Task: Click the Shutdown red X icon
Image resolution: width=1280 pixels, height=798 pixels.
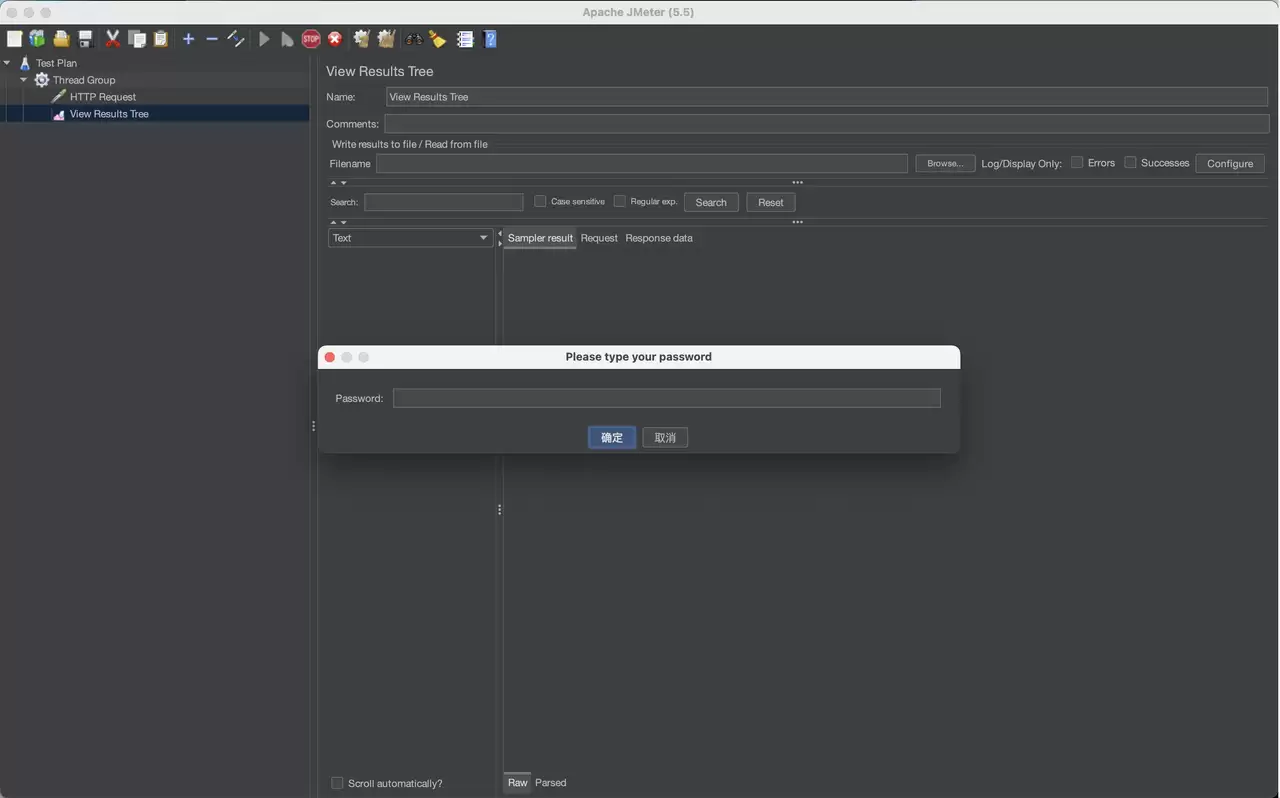Action: point(335,39)
